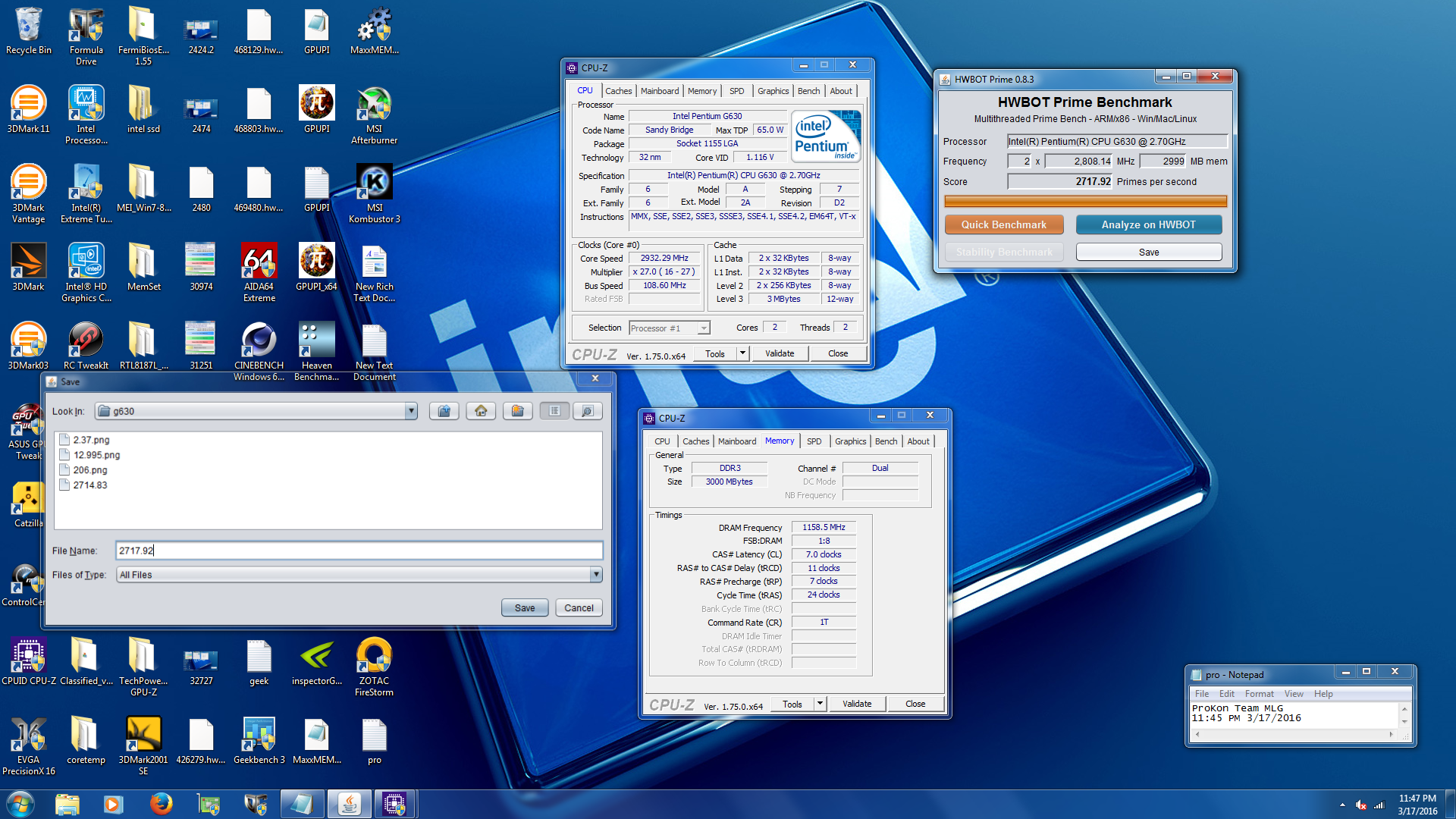Click the volume icon in system tray
The height and width of the screenshot is (819, 1456).
[x=1360, y=805]
